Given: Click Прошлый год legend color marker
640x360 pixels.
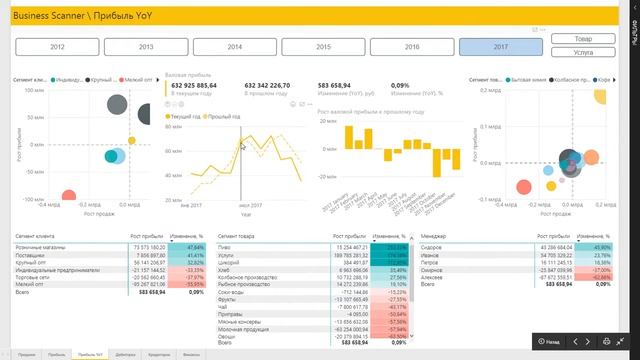Looking at the screenshot, I should pyautogui.click(x=205, y=116).
